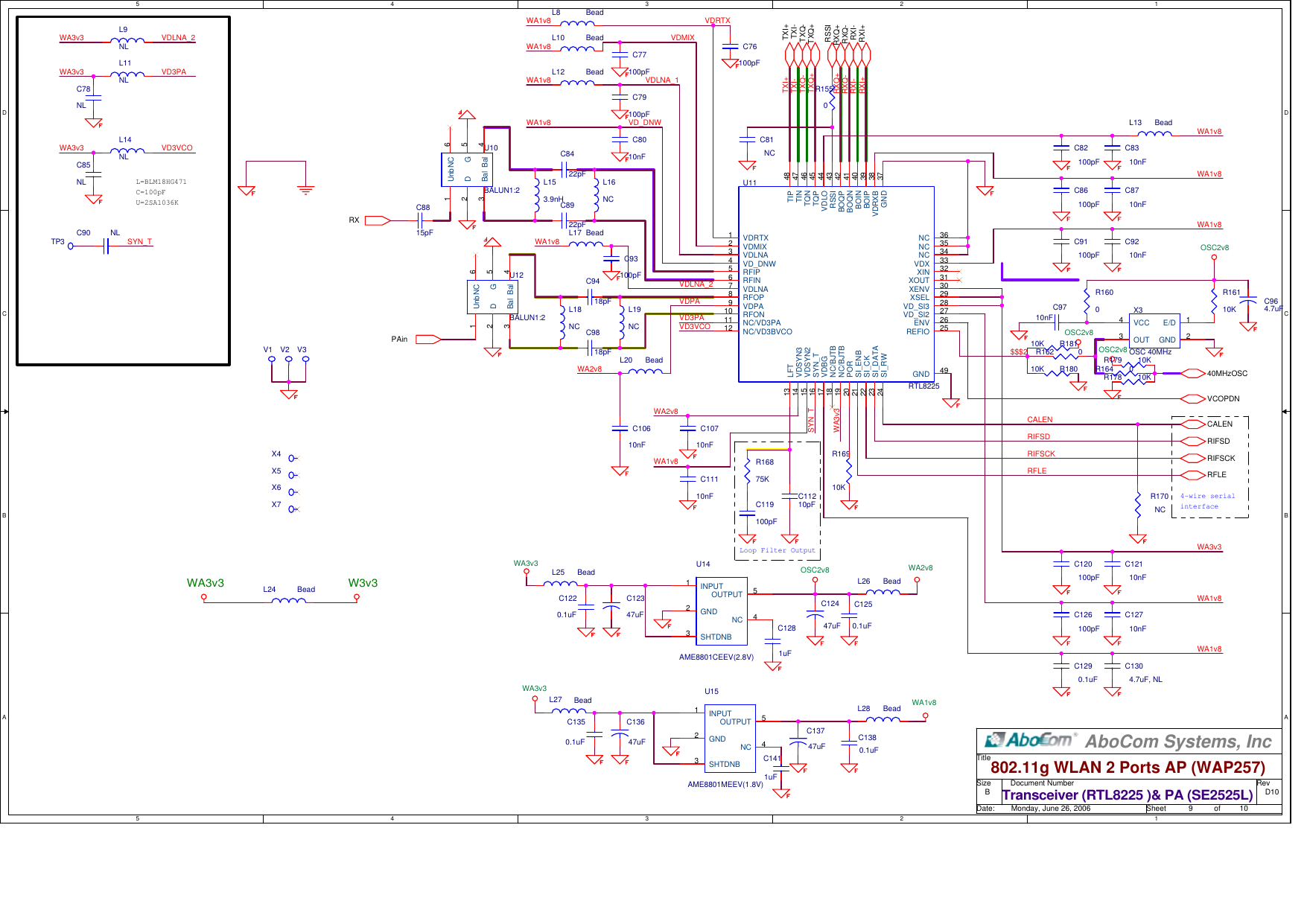Screen dimensions: 1307x924
Task: Select the R160 resistor symbol
Action: point(1087,300)
